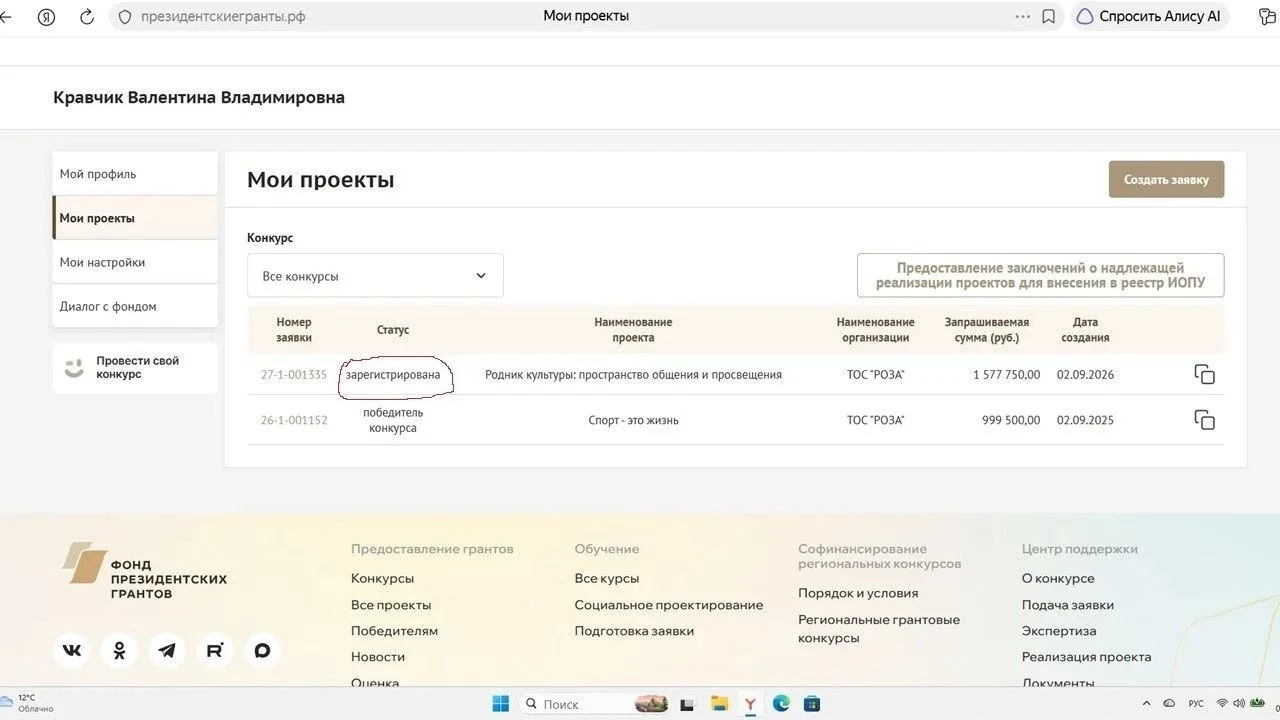The height and width of the screenshot is (720, 1280).
Task: Open Yandex Browser taskbar icon
Action: [x=750, y=704]
